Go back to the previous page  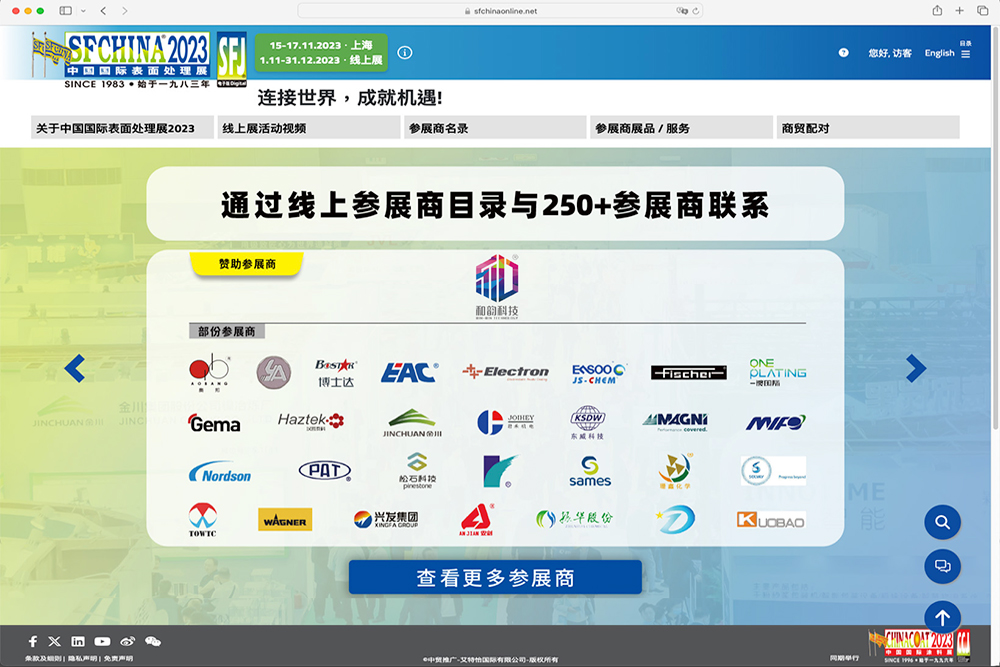tap(103, 11)
